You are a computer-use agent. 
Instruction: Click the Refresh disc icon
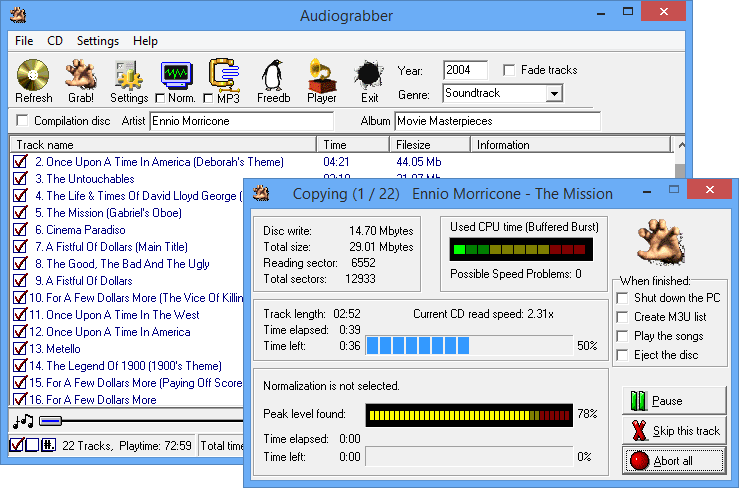click(33, 74)
